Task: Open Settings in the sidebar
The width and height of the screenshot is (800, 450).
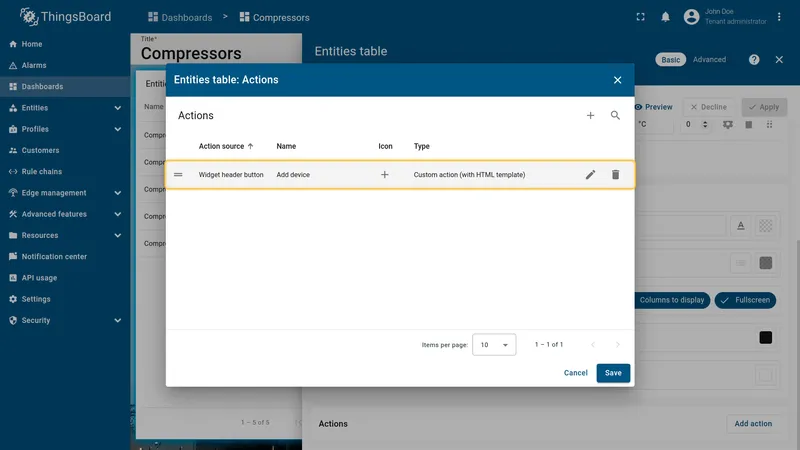Action: tap(65, 299)
